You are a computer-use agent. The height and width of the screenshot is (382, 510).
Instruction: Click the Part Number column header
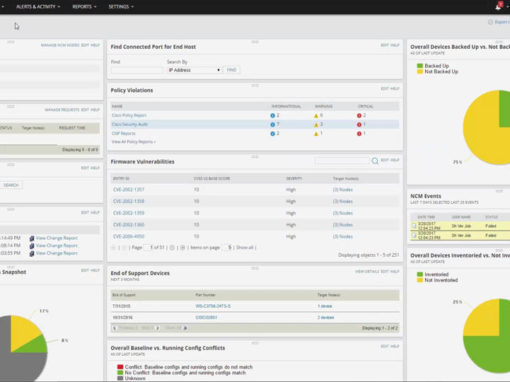click(205, 295)
